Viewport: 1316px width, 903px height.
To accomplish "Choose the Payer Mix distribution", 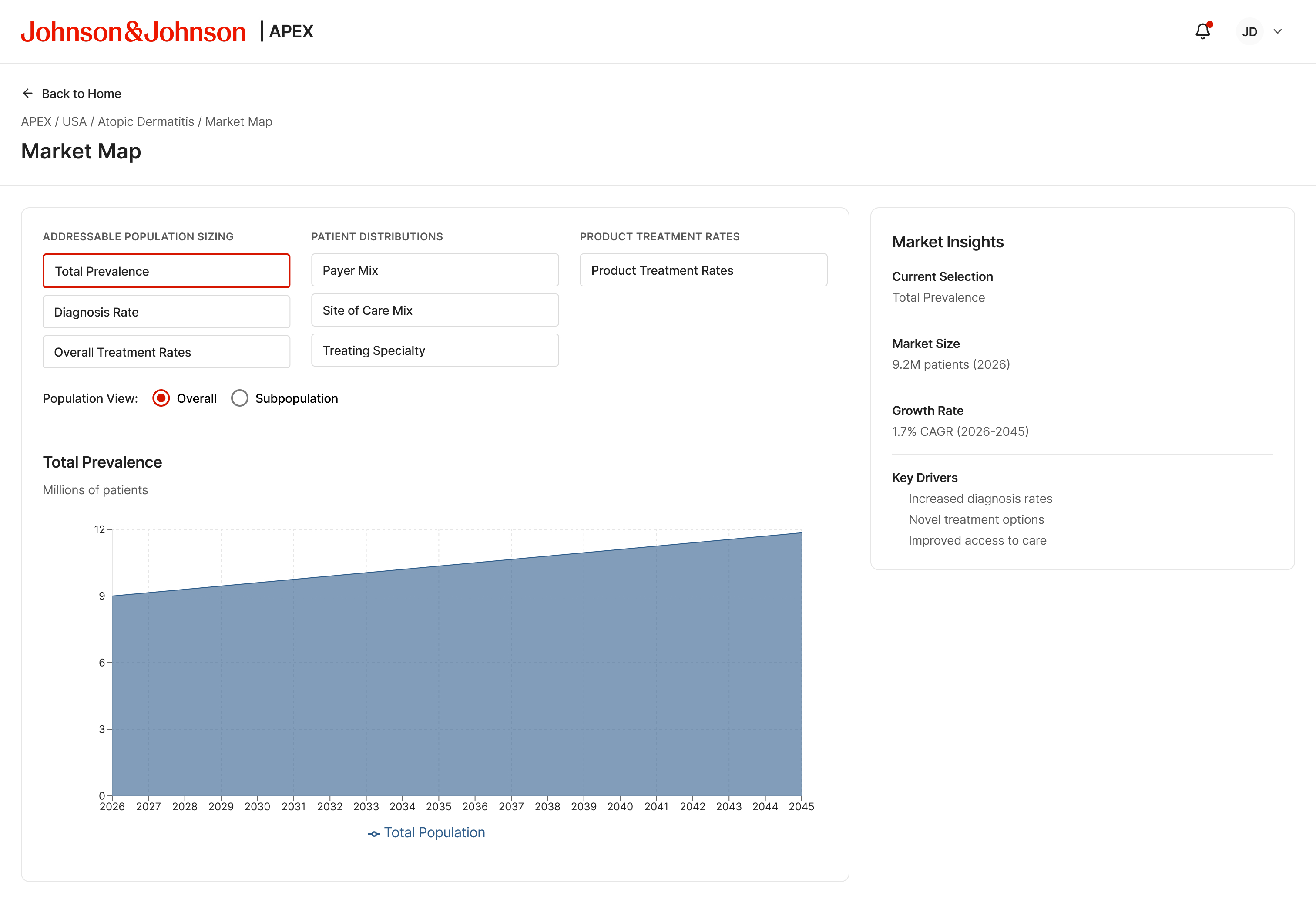I will pyautogui.click(x=435, y=270).
